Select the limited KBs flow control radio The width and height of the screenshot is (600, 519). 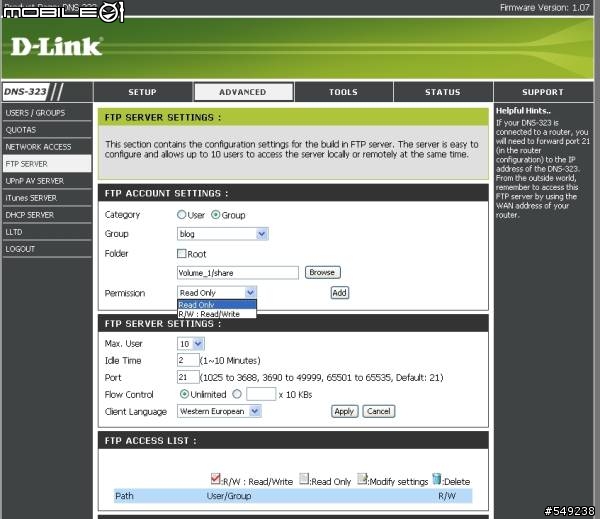[237, 394]
